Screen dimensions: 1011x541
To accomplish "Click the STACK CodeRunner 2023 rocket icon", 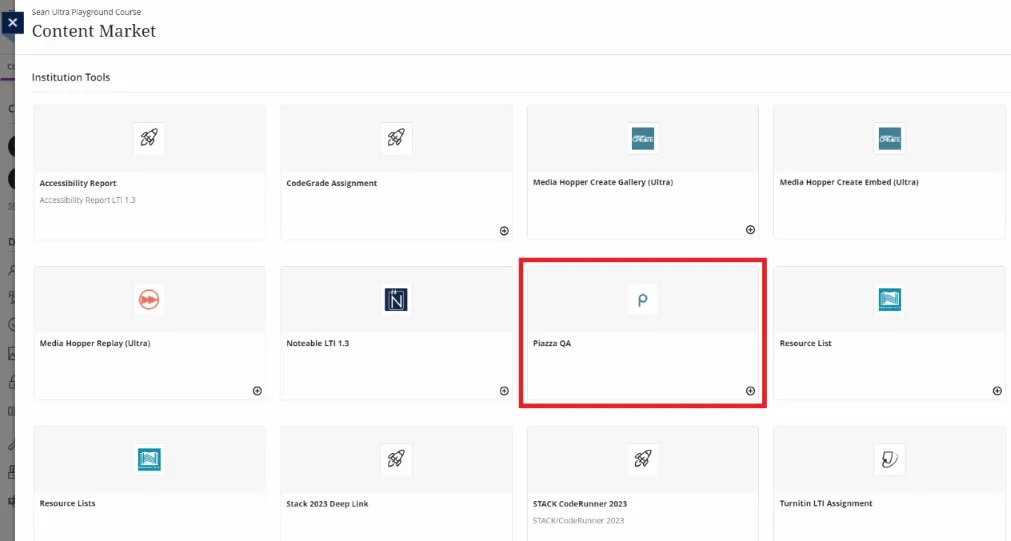I will pyautogui.click(x=643, y=459).
